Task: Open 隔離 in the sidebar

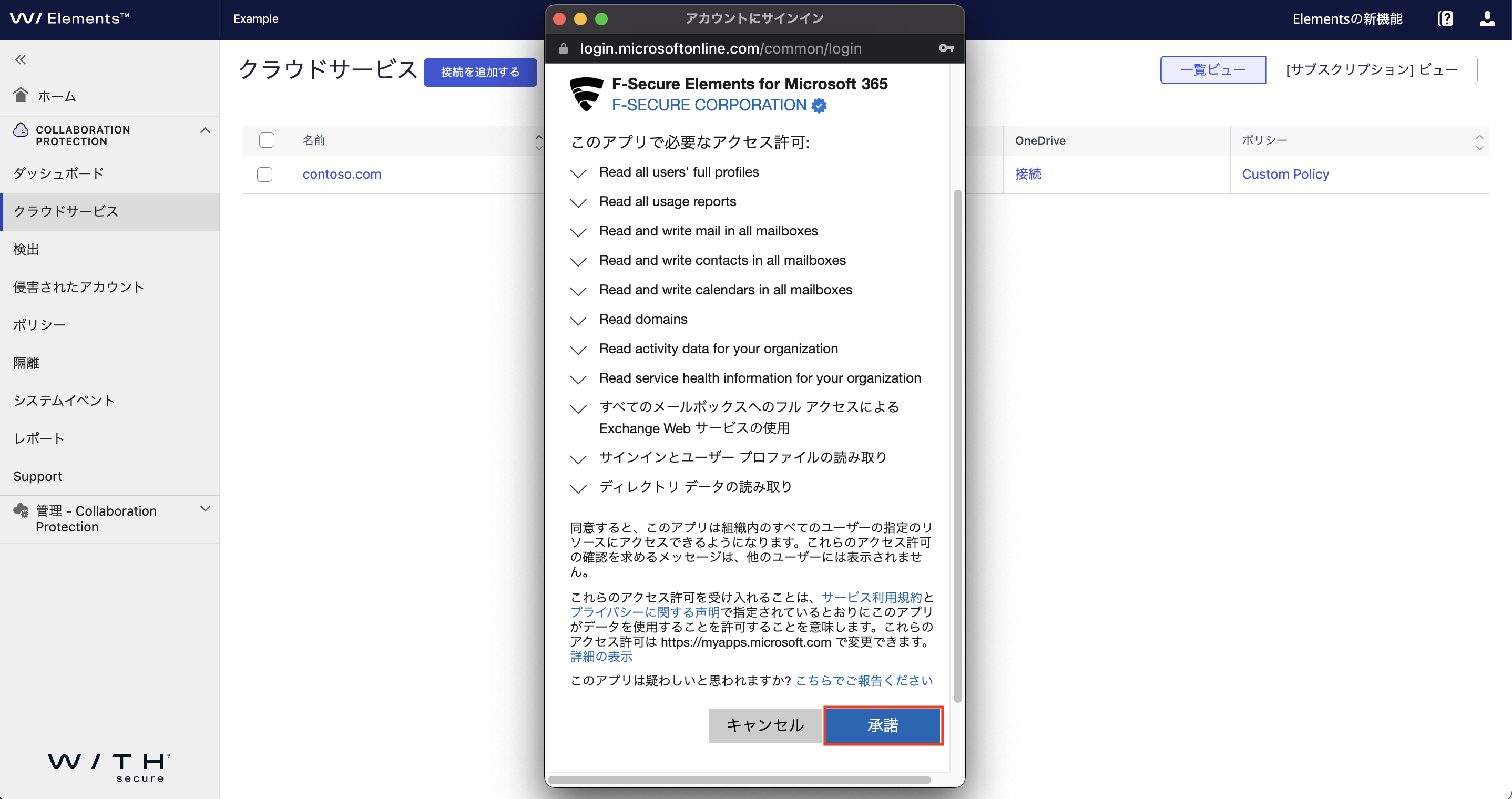Action: [x=26, y=363]
